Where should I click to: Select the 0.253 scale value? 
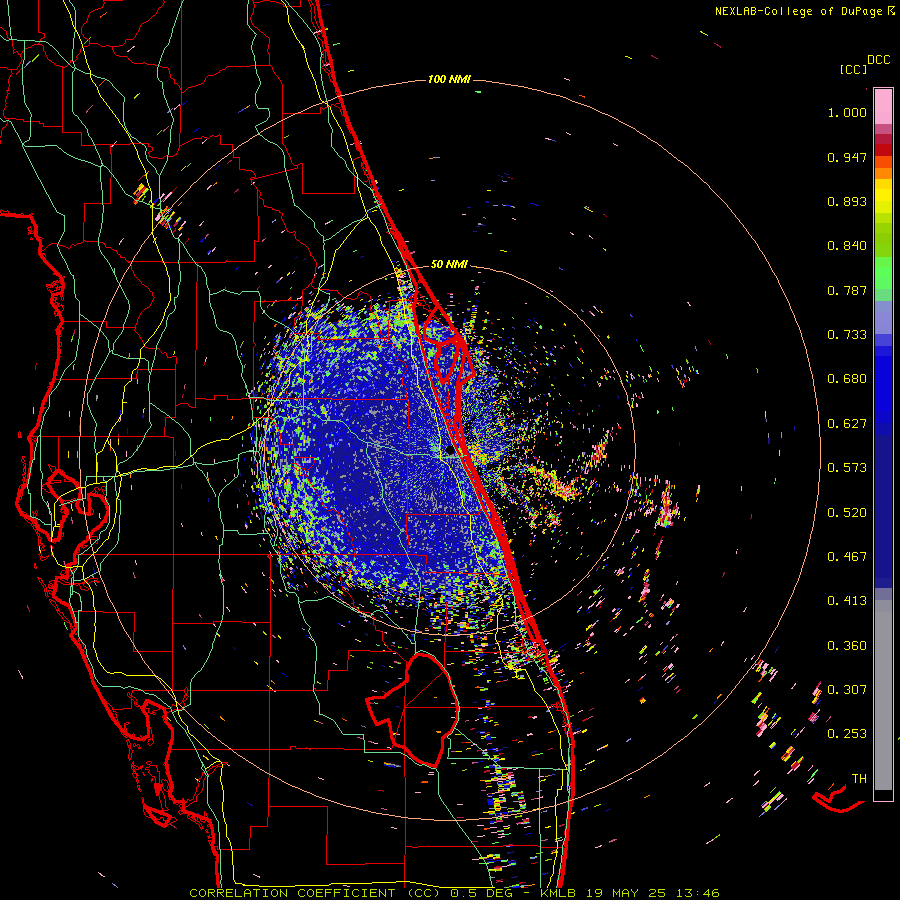click(847, 734)
